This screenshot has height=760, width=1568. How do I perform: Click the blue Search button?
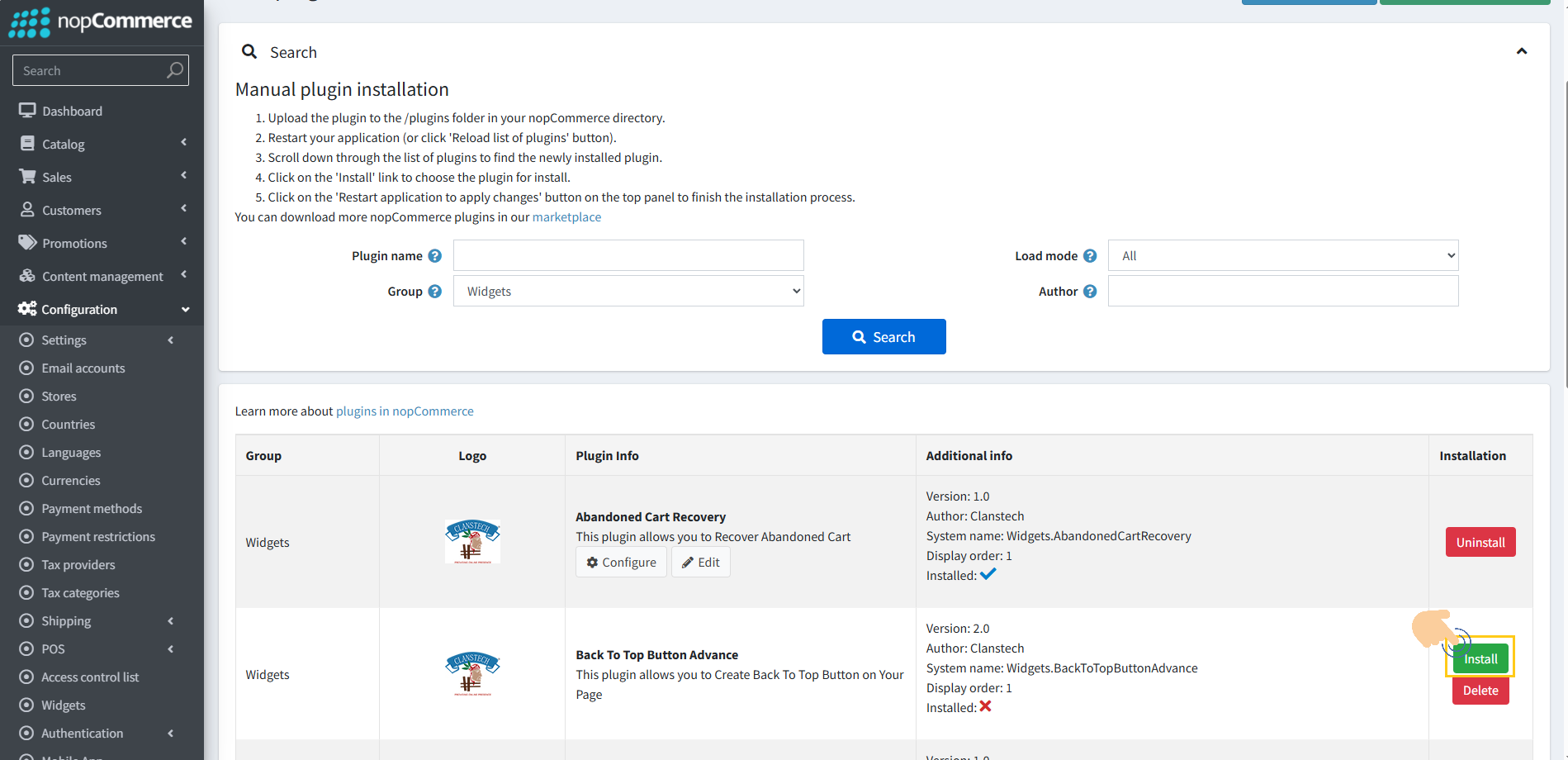[x=883, y=336]
